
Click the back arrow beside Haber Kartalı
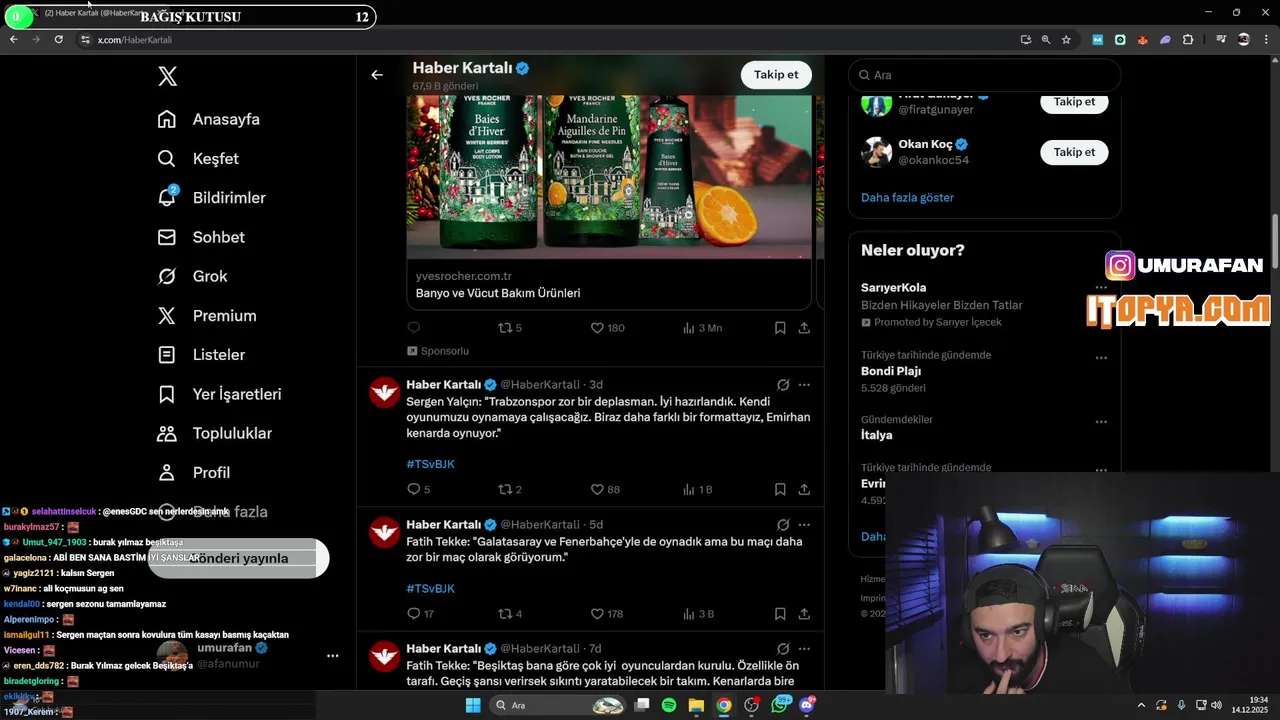coord(377,75)
